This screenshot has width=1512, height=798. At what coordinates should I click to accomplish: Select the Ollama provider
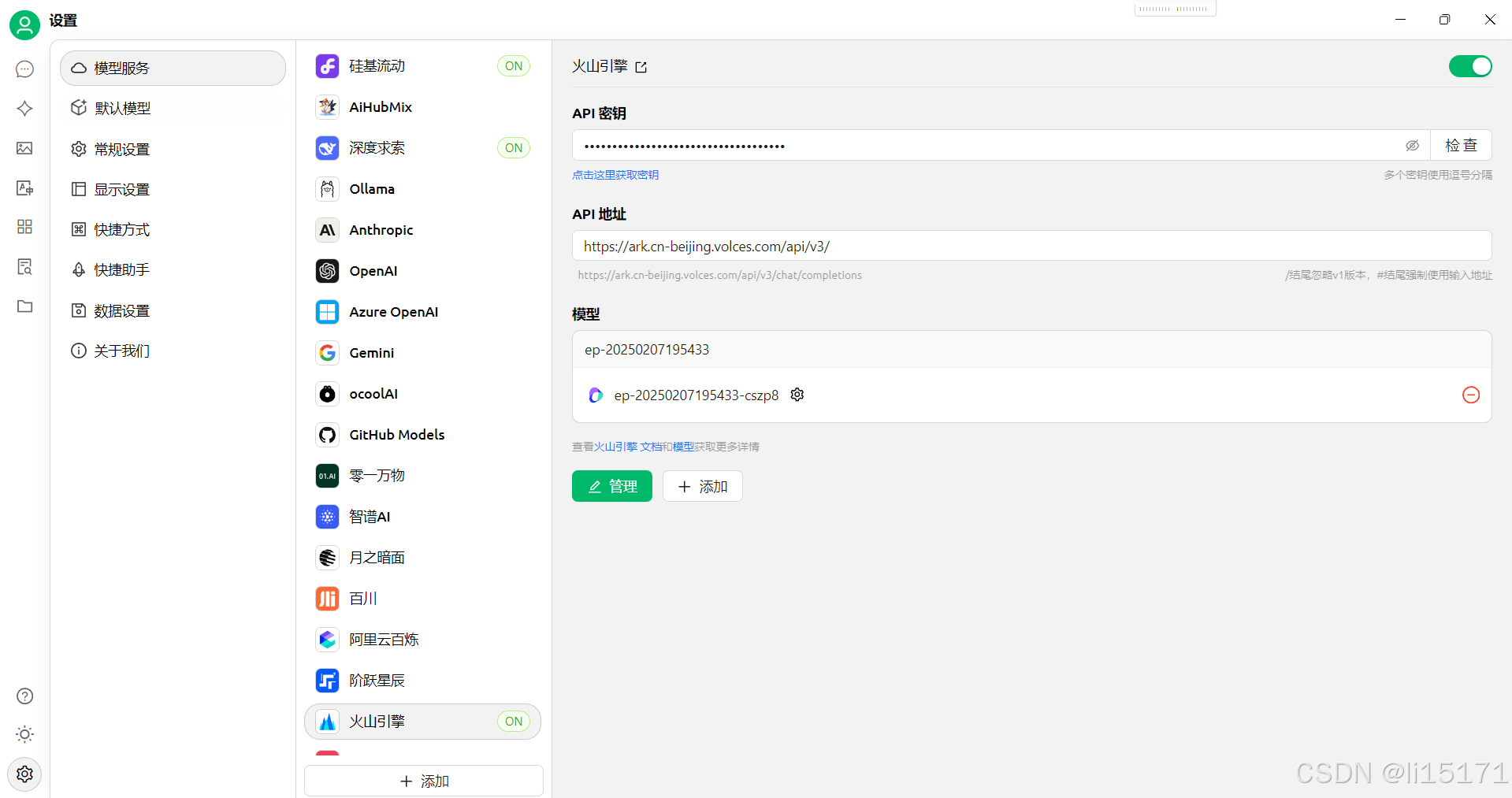pyautogui.click(x=422, y=189)
